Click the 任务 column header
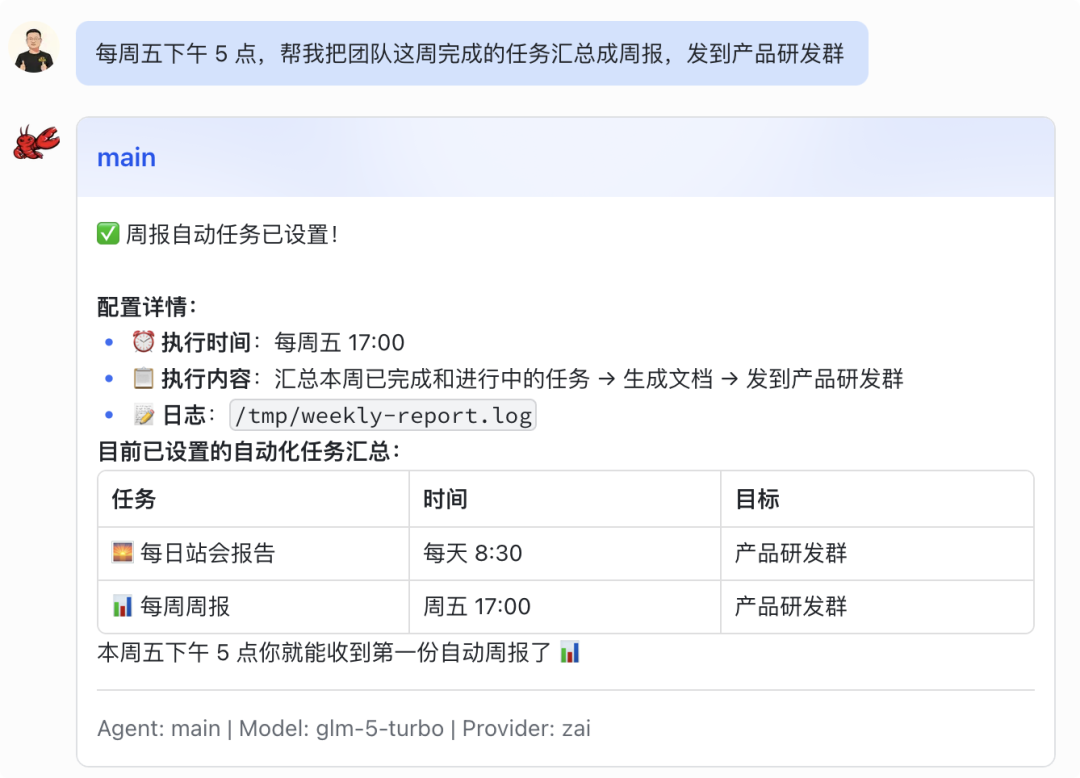The height and width of the screenshot is (778, 1080). [134, 499]
